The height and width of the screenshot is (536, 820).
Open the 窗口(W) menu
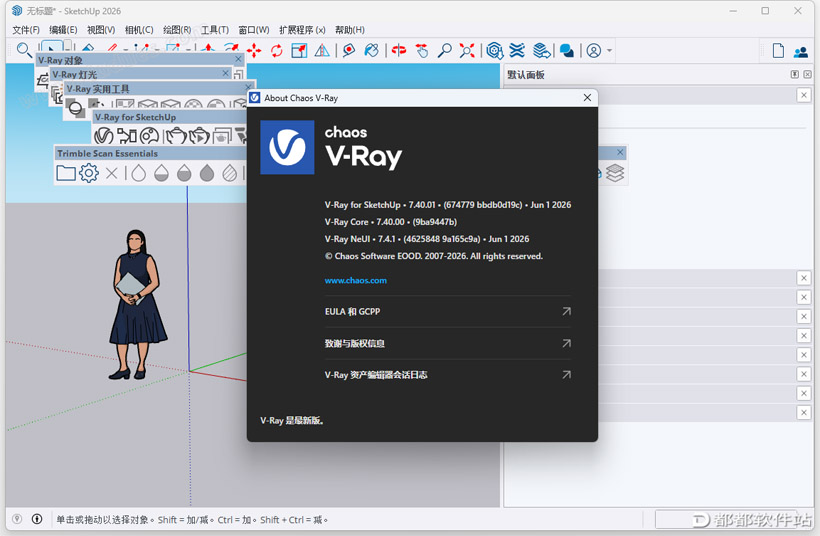(254, 30)
